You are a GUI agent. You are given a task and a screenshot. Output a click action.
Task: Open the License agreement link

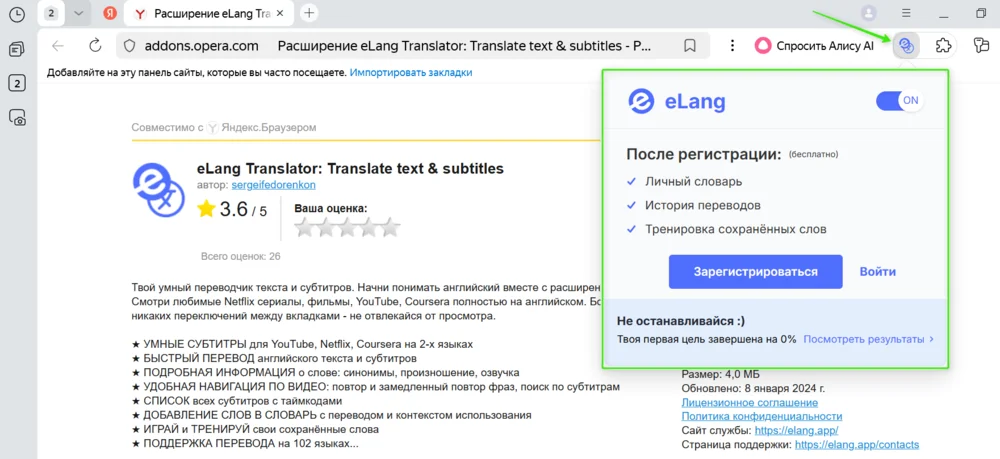(749, 403)
